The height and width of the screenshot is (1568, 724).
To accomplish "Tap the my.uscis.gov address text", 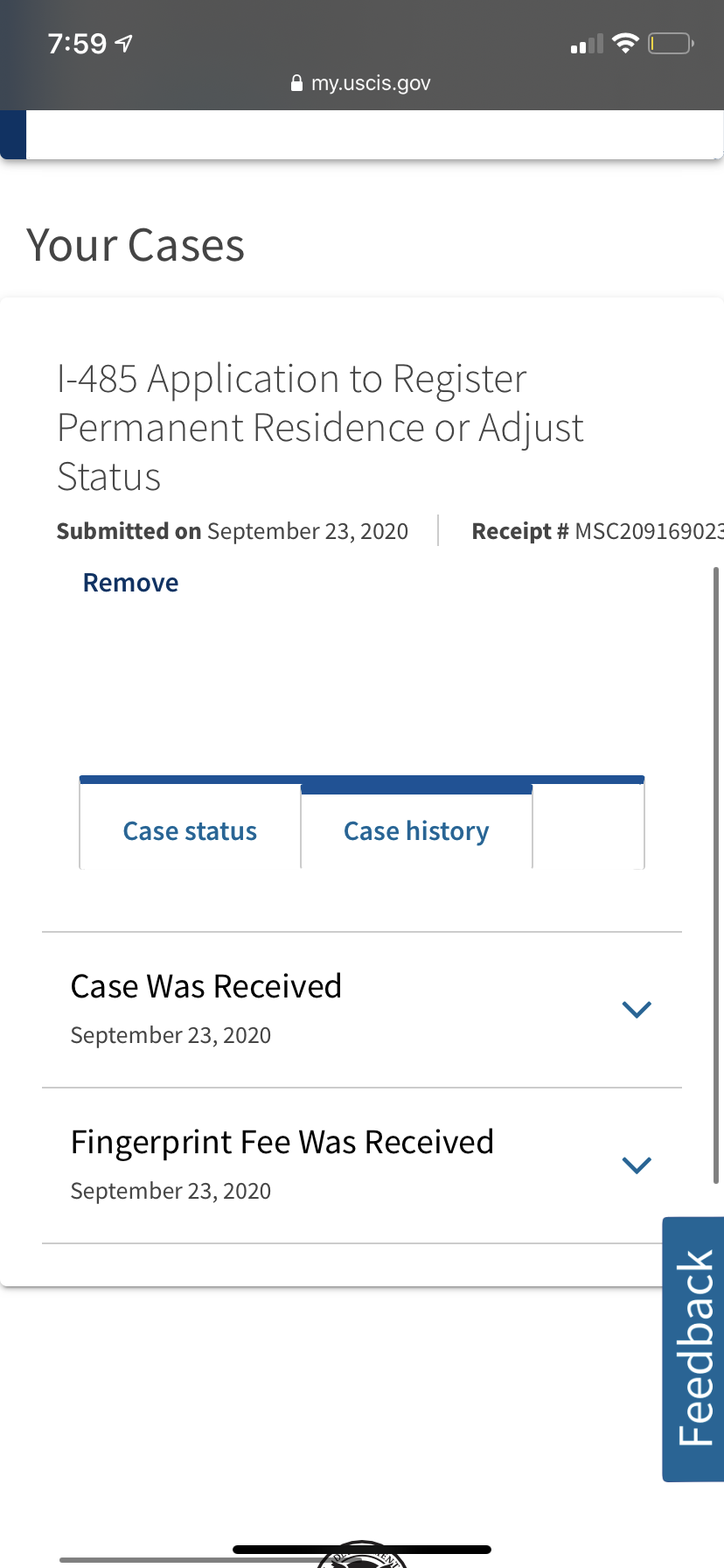I will click(371, 83).
